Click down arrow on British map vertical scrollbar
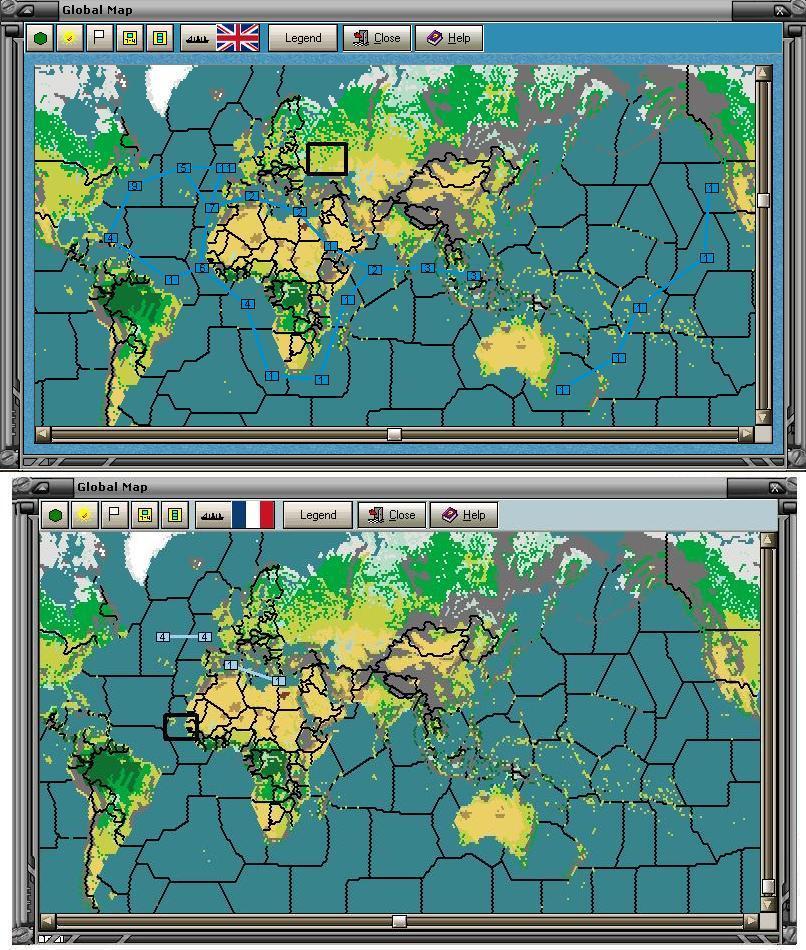 tap(763, 417)
